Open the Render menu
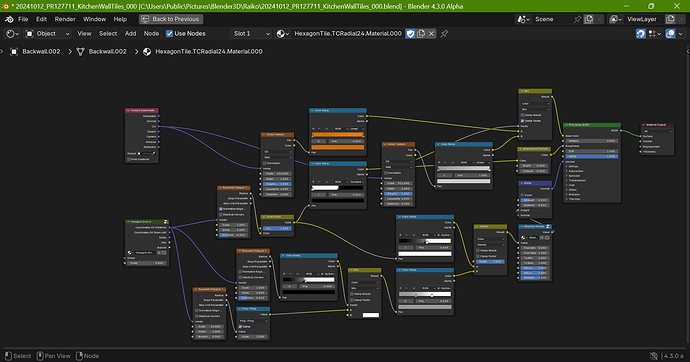The width and height of the screenshot is (690, 362). (65, 19)
